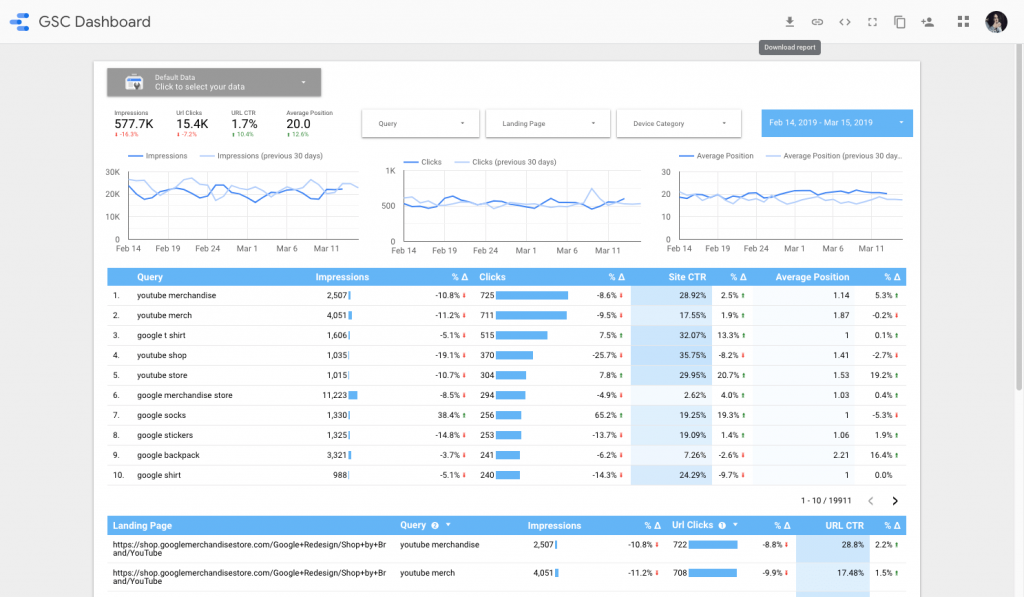The image size is (1024, 597).
Task: Show help for the Query column
Action: click(x=435, y=525)
